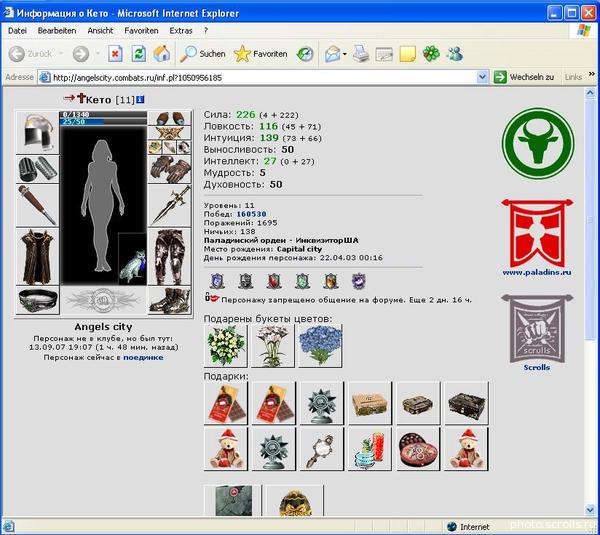The image size is (600, 535).
Task: Inspect the gold amulet necklace slot
Action: pos(169,132)
